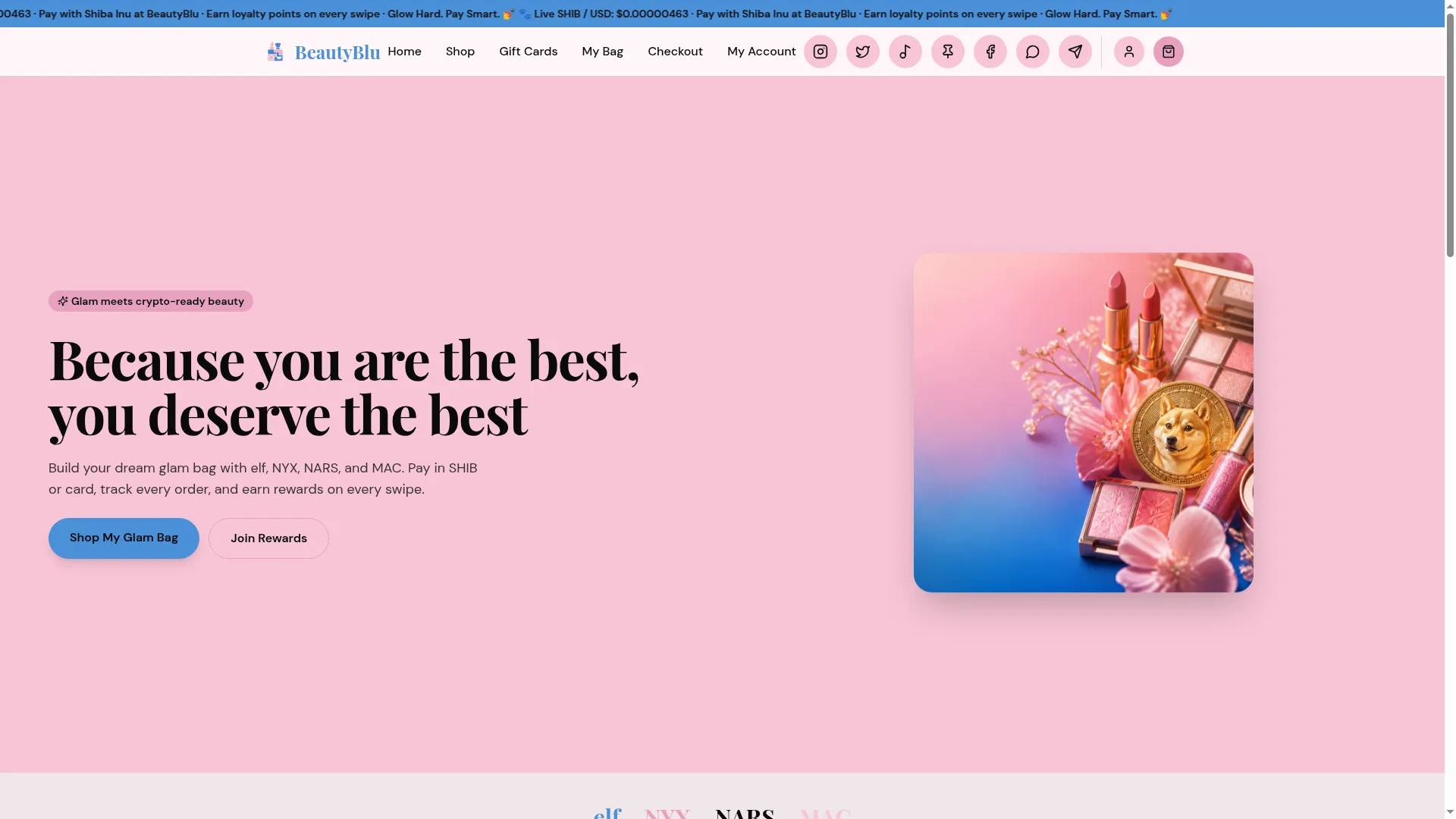Open the Facebook icon
The width and height of the screenshot is (1456, 819).
pyautogui.click(x=990, y=52)
